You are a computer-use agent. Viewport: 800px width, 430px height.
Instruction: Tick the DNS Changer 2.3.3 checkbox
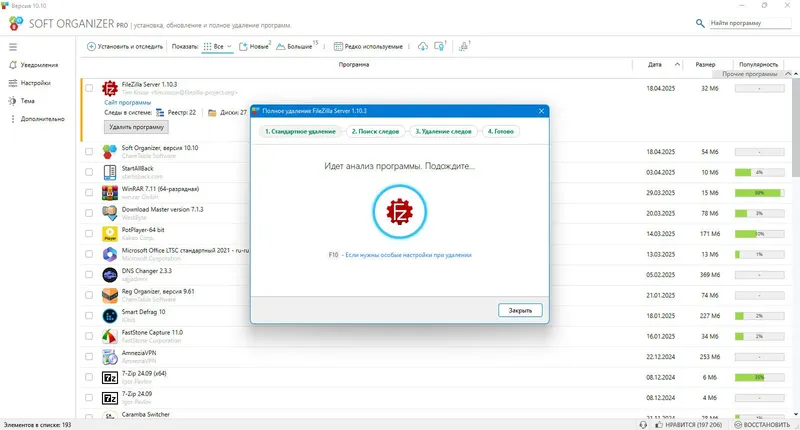pos(89,274)
